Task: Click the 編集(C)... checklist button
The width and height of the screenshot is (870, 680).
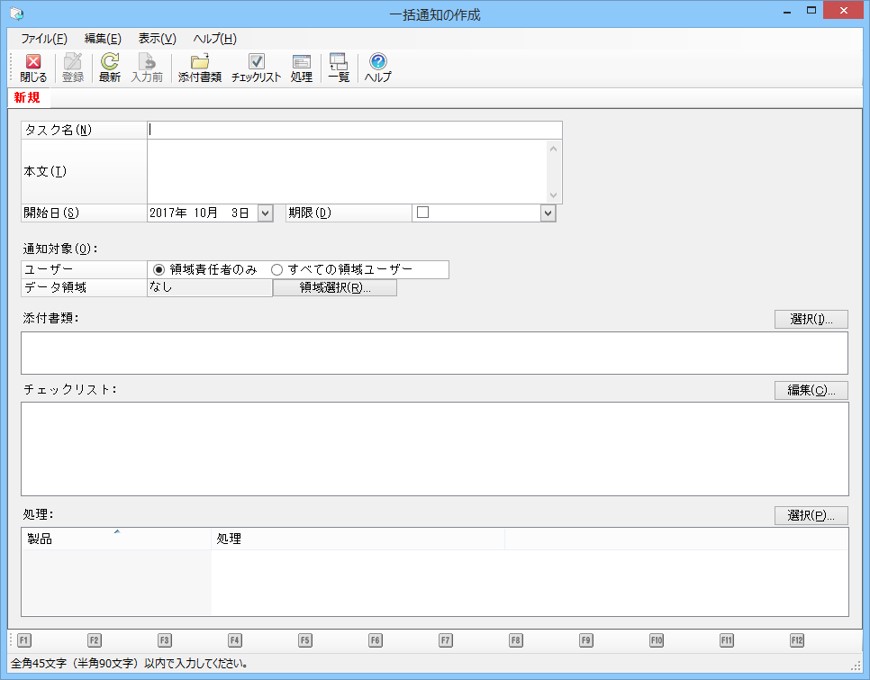Action: click(x=811, y=390)
